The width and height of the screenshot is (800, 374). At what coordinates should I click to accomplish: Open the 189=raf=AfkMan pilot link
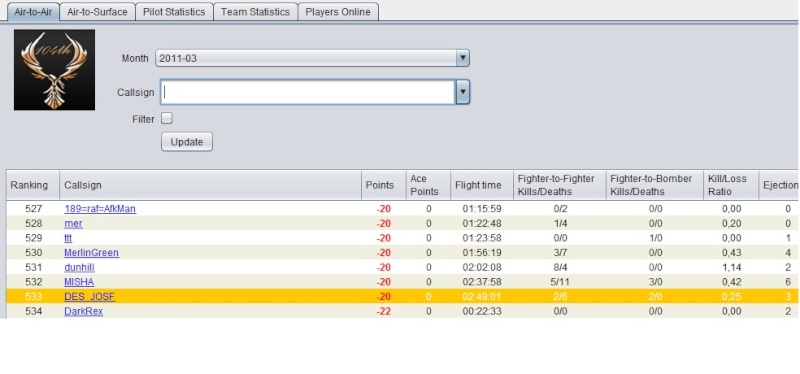point(100,209)
